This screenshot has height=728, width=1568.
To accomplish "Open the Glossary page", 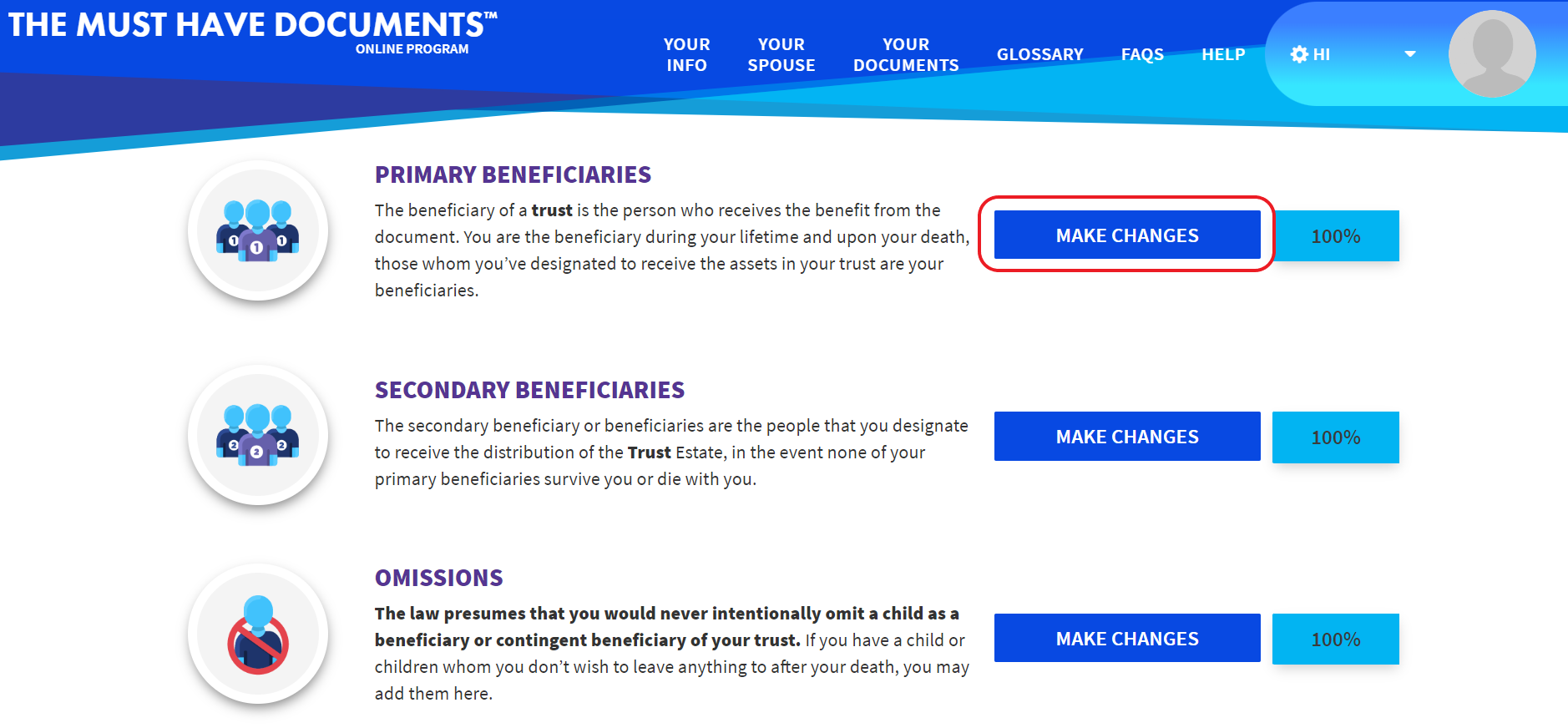I will click(x=1039, y=54).
